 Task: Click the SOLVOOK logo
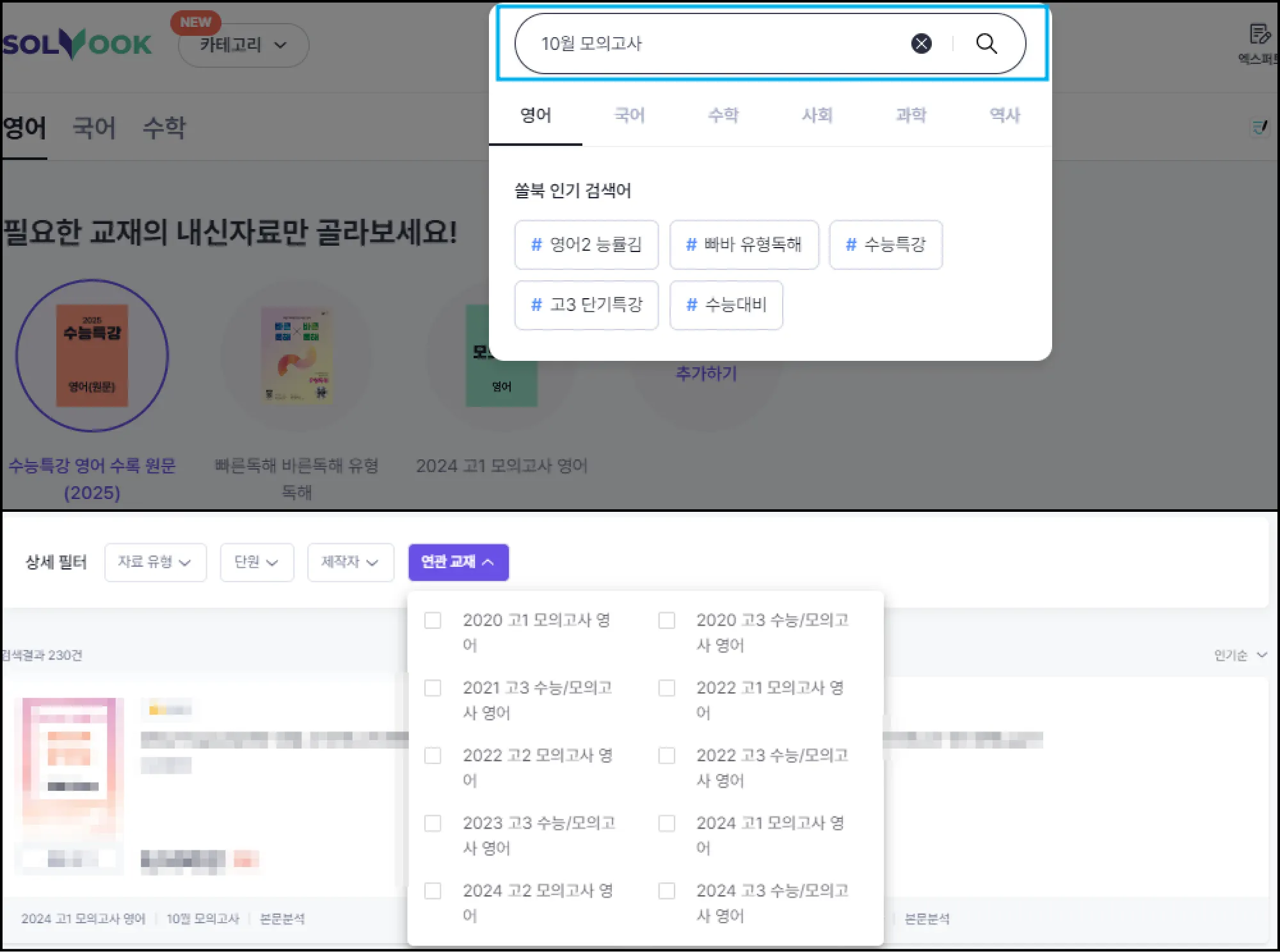77,44
